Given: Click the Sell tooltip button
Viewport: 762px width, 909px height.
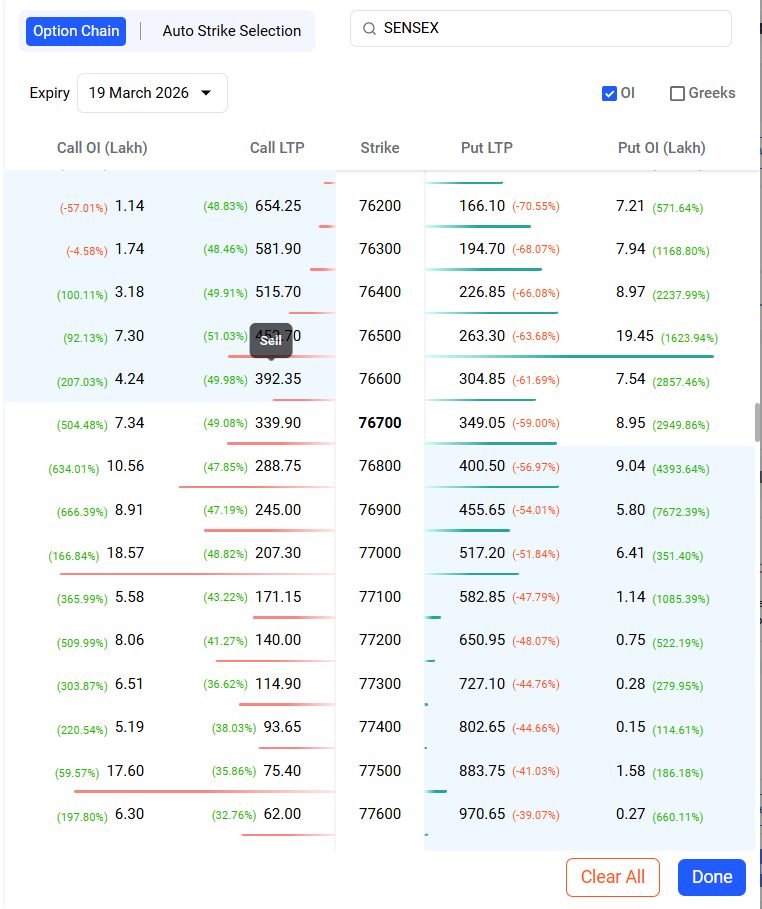Looking at the screenshot, I should point(271,340).
